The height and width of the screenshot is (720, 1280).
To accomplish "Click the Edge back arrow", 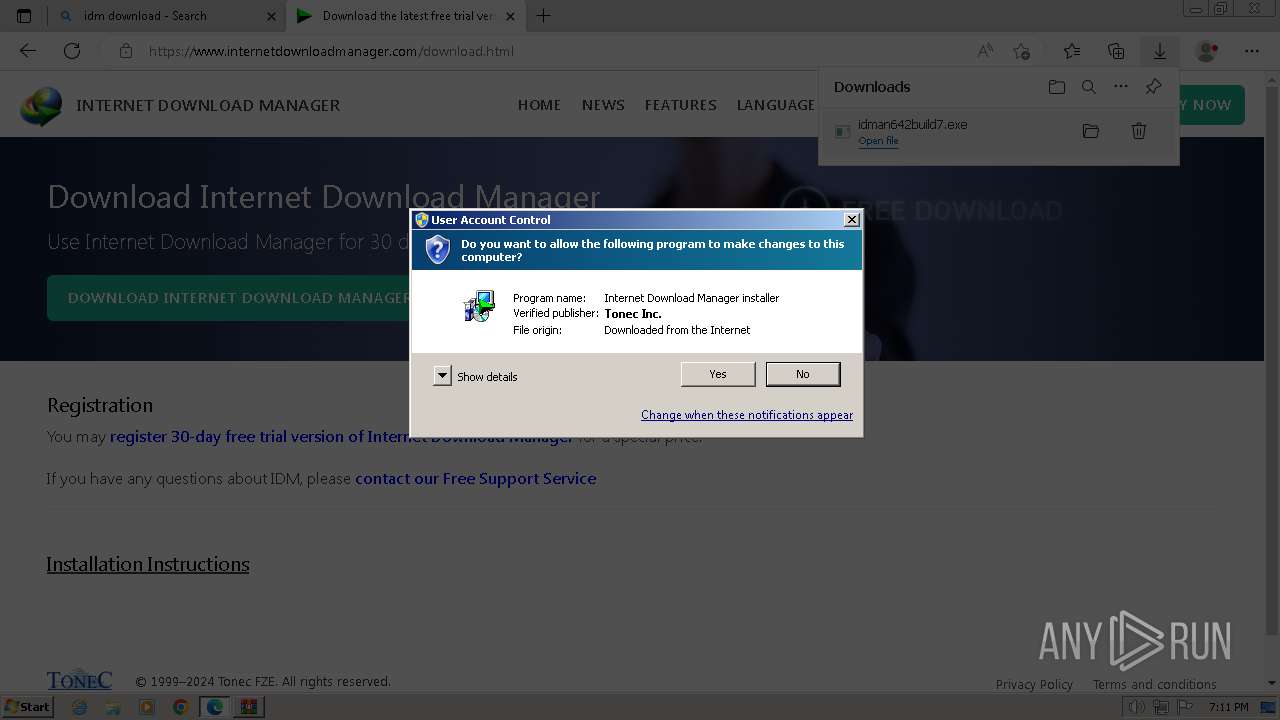I will [x=28, y=51].
